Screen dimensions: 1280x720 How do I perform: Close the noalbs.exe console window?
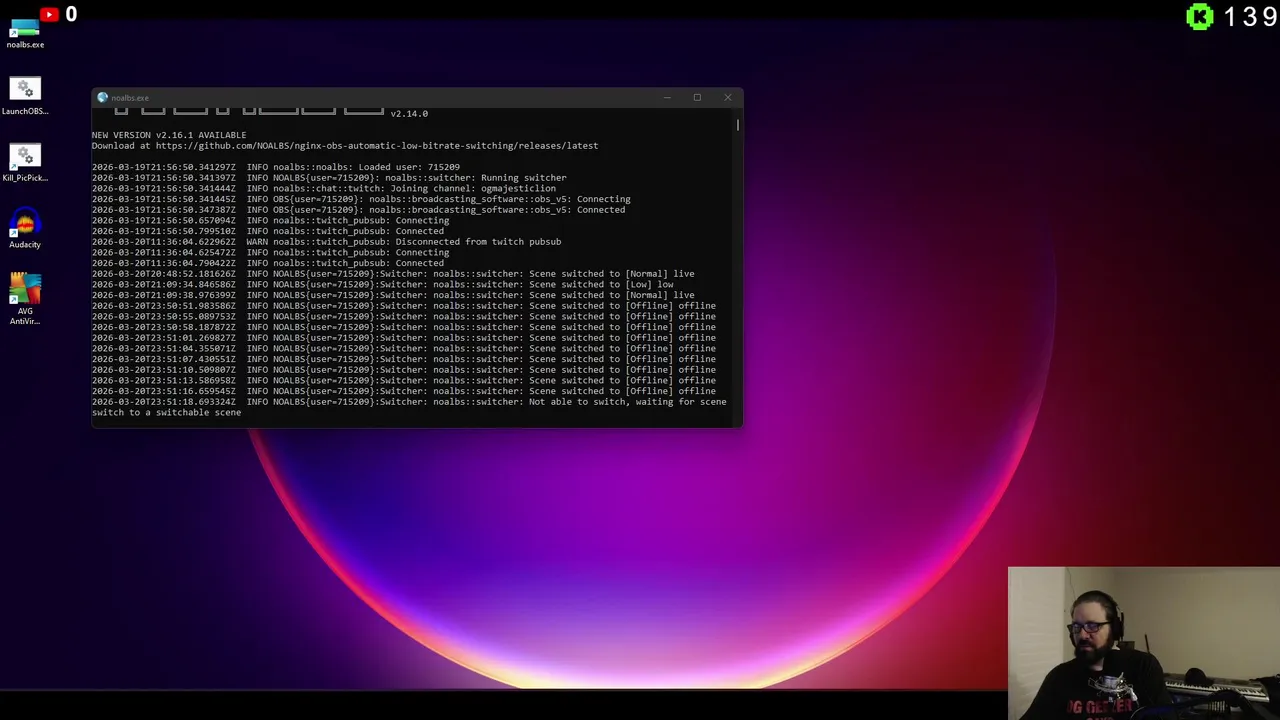point(727,97)
